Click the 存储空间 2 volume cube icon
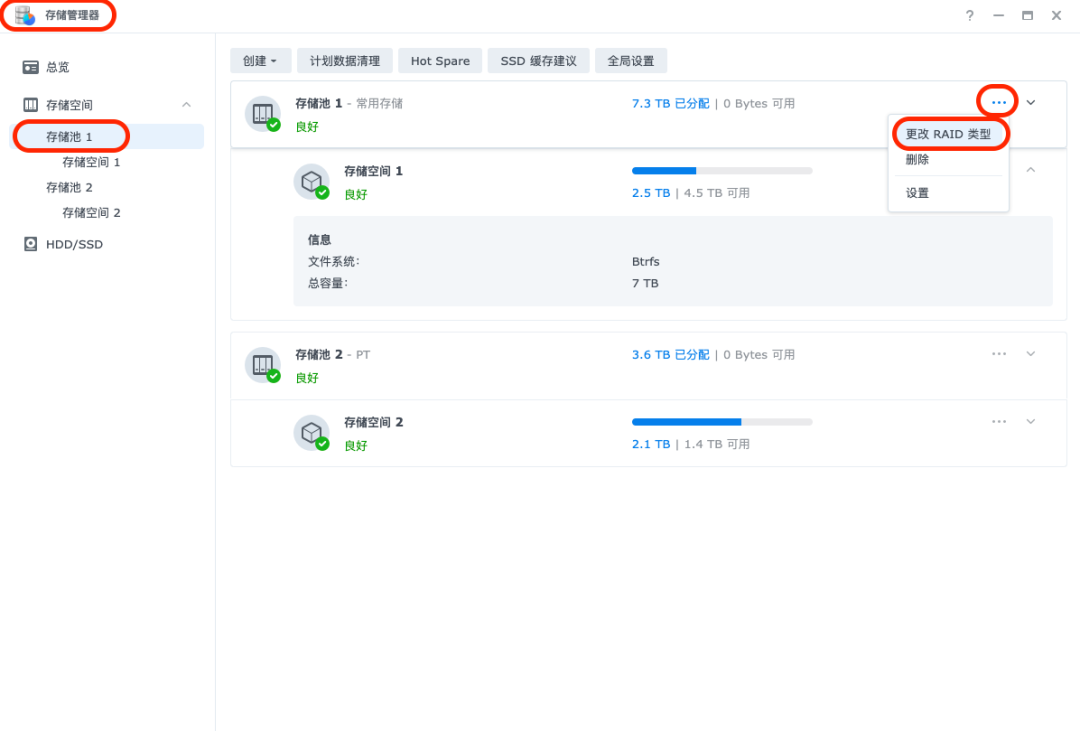Viewport: 1080px width, 731px height. coord(311,432)
